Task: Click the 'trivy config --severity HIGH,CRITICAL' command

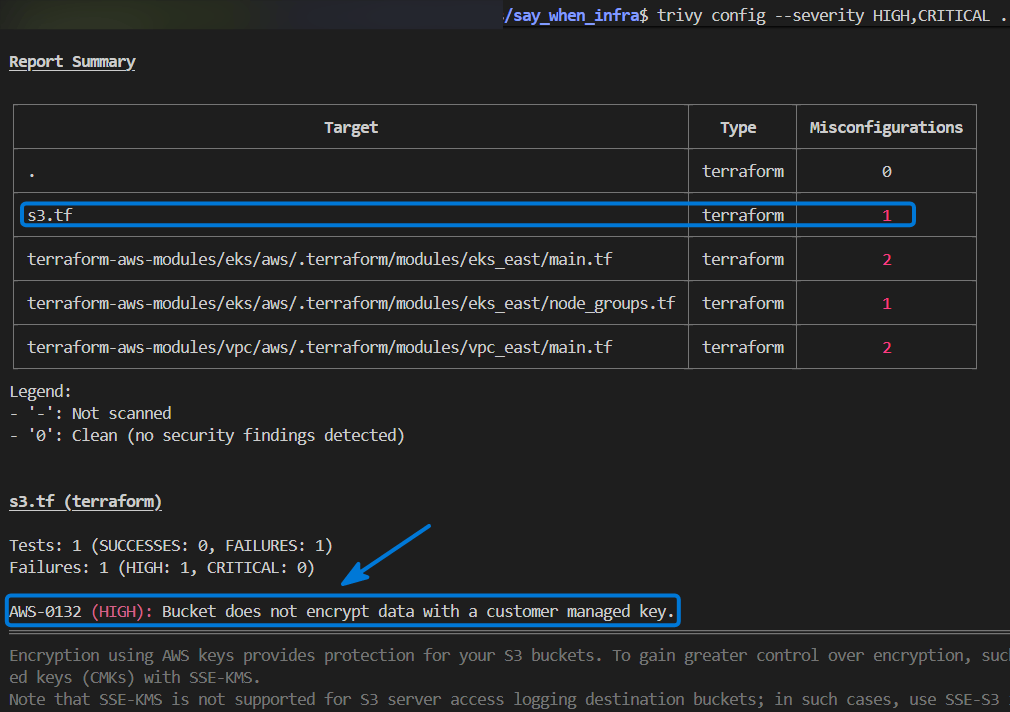Action: (x=823, y=15)
